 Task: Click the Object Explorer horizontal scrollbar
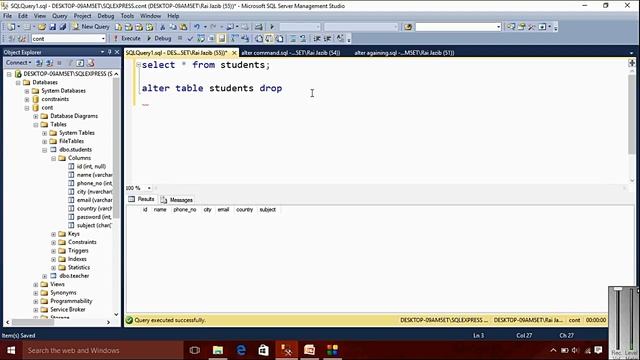58,322
